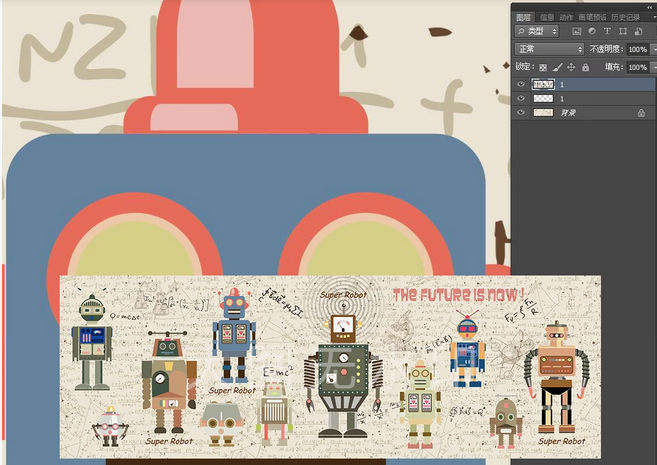The image size is (657, 465).
Task: Switch to the 动作 actions tab
Action: [566, 17]
